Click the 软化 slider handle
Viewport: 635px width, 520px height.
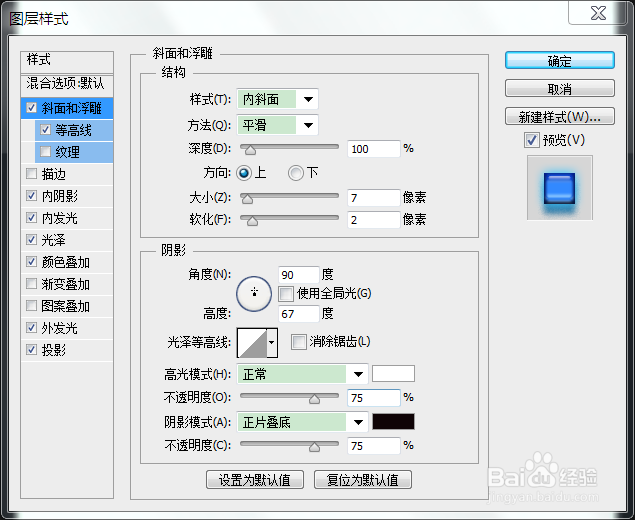[x=252, y=221]
